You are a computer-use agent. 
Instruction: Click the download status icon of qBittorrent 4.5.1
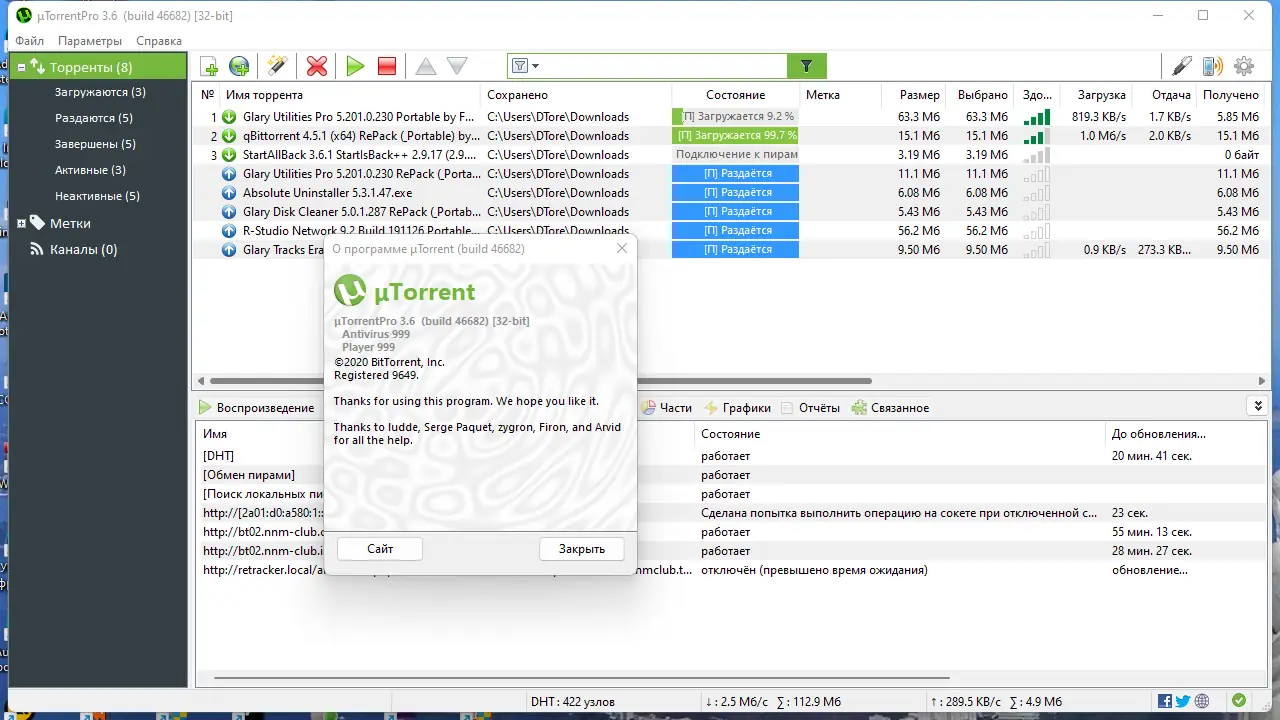tap(229, 136)
